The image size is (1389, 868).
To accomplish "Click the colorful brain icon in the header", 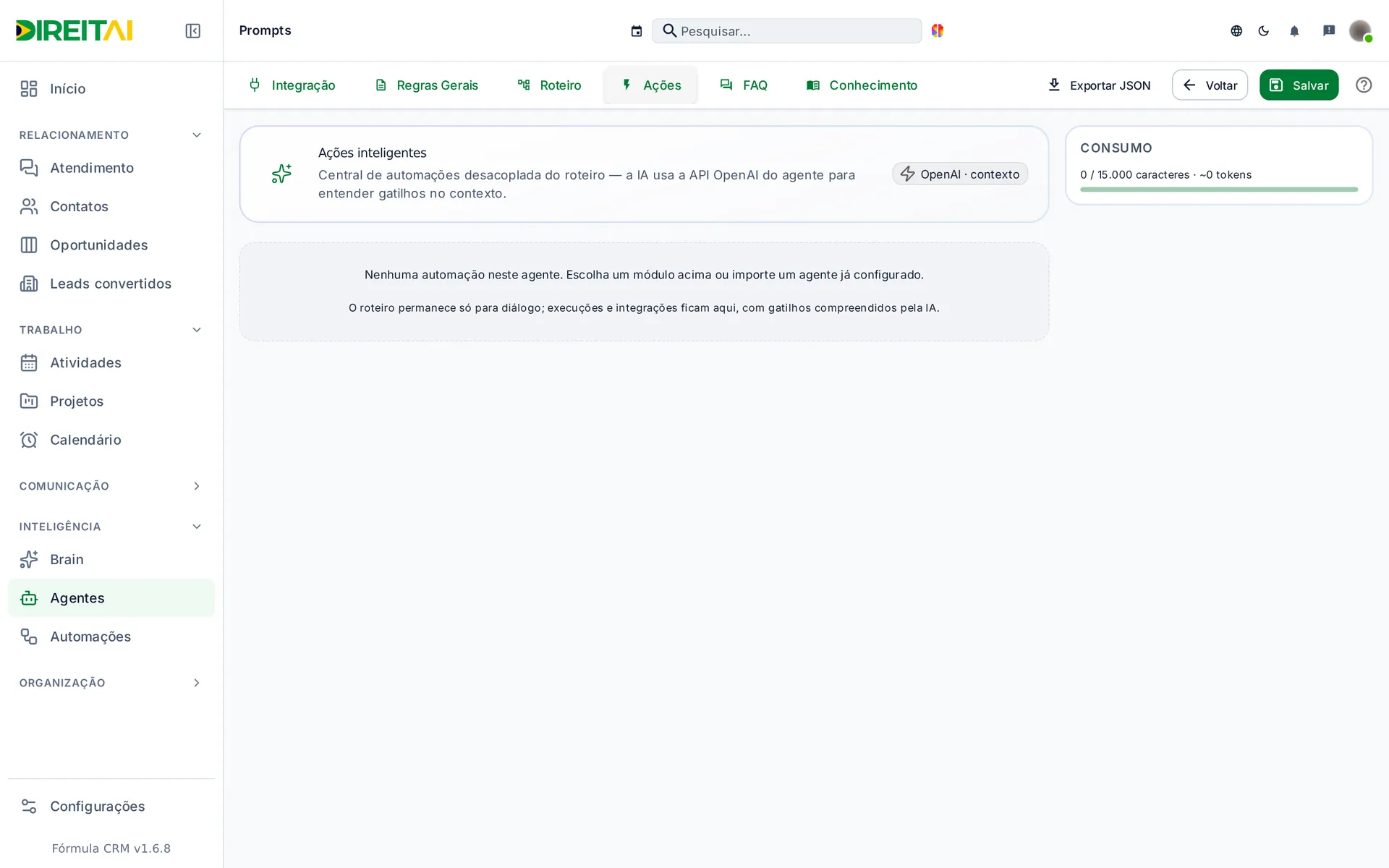I will tap(938, 30).
